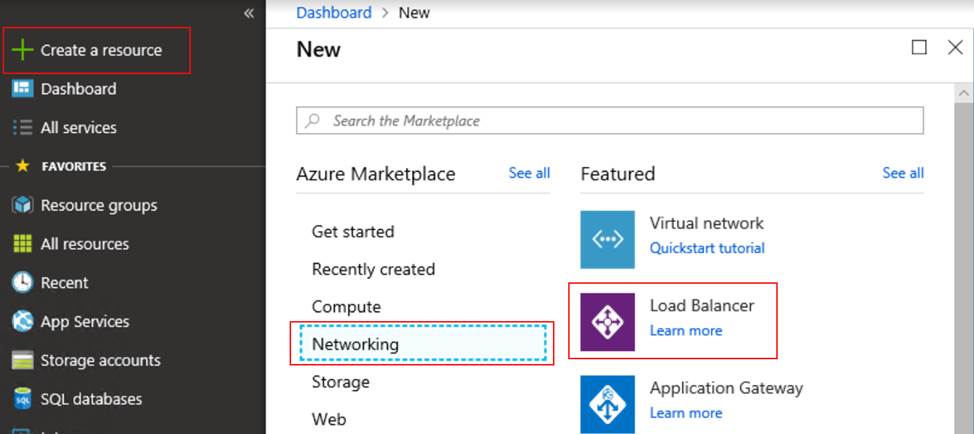This screenshot has height=434, width=974.
Task: Click See all next to Featured
Action: [x=902, y=173]
